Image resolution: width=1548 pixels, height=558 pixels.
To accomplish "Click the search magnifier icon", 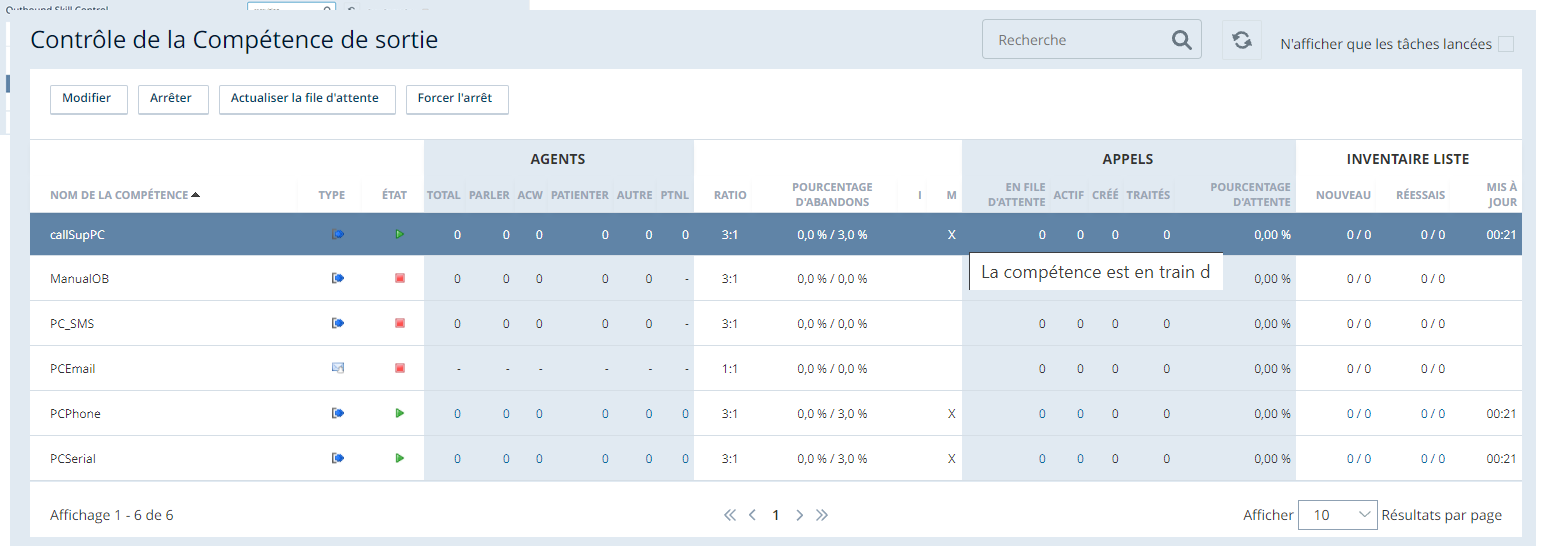I will click(1181, 40).
